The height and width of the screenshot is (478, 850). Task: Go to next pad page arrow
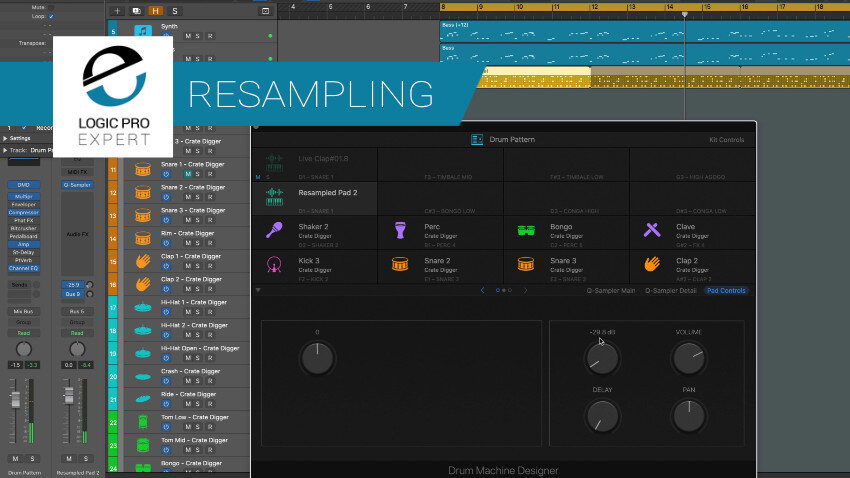point(525,290)
